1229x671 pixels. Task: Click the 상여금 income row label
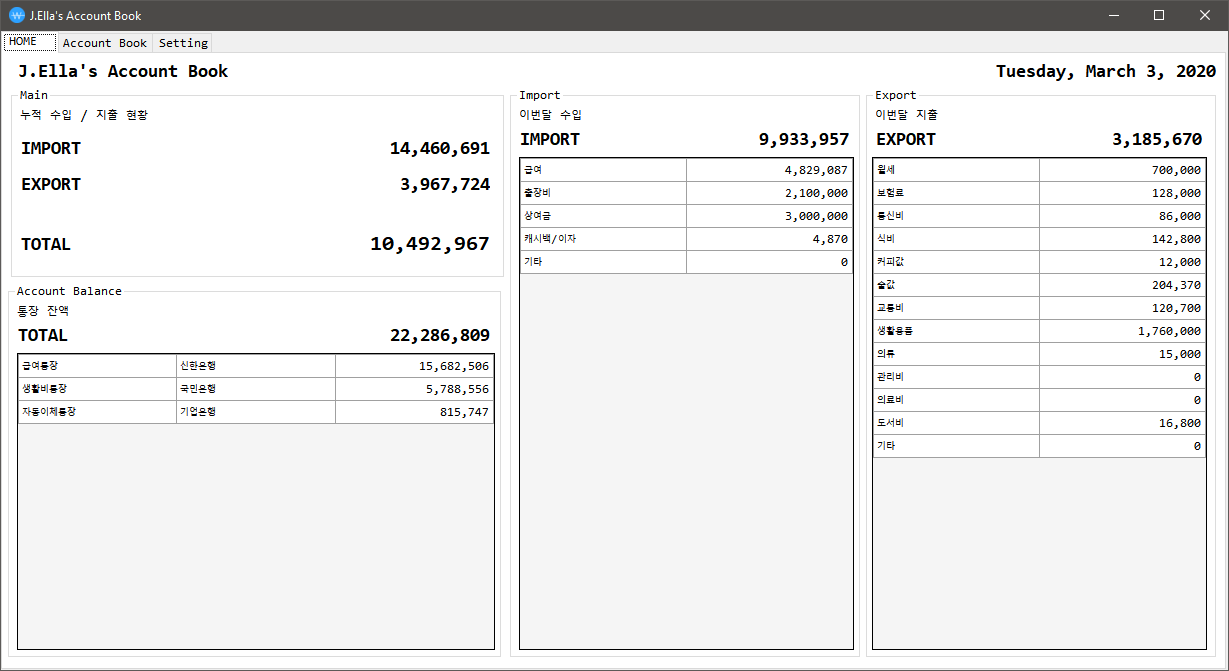(x=603, y=216)
